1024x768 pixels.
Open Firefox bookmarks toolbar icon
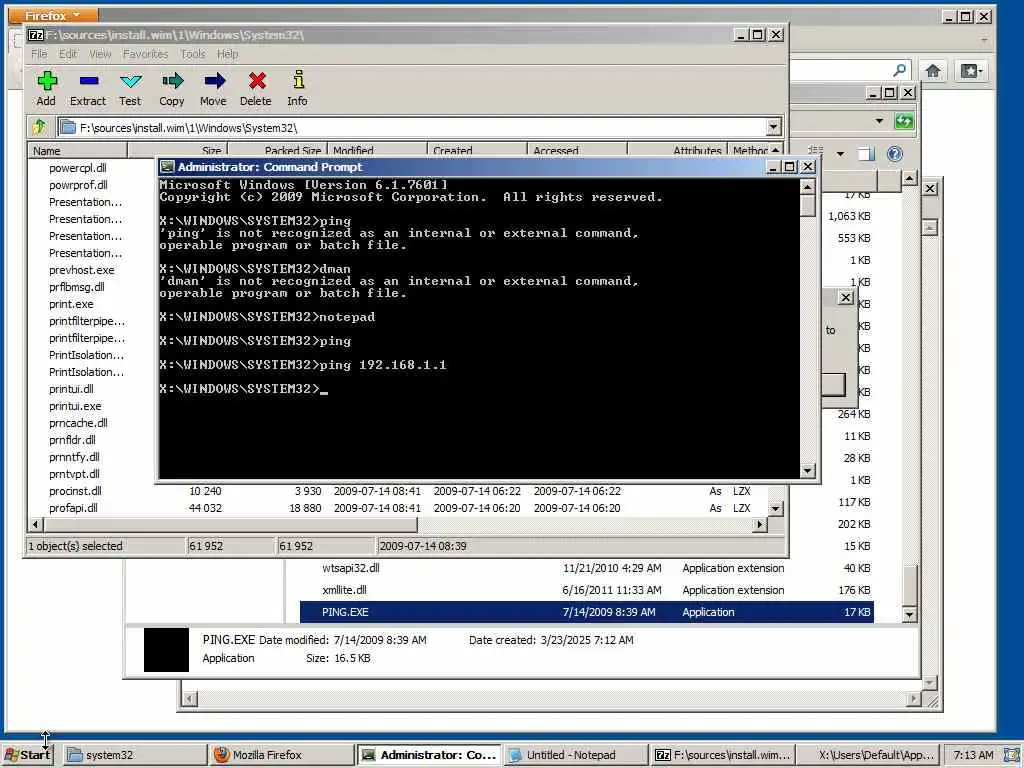pyautogui.click(x=971, y=71)
